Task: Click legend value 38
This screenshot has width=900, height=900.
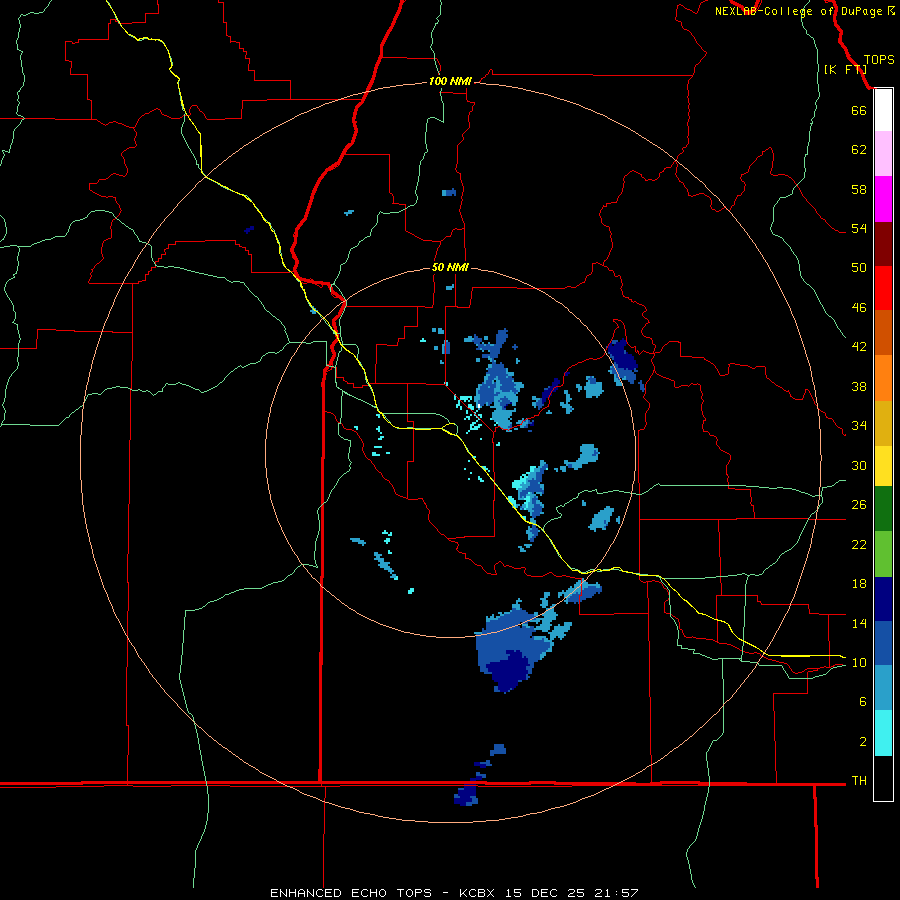Action: 859,386
